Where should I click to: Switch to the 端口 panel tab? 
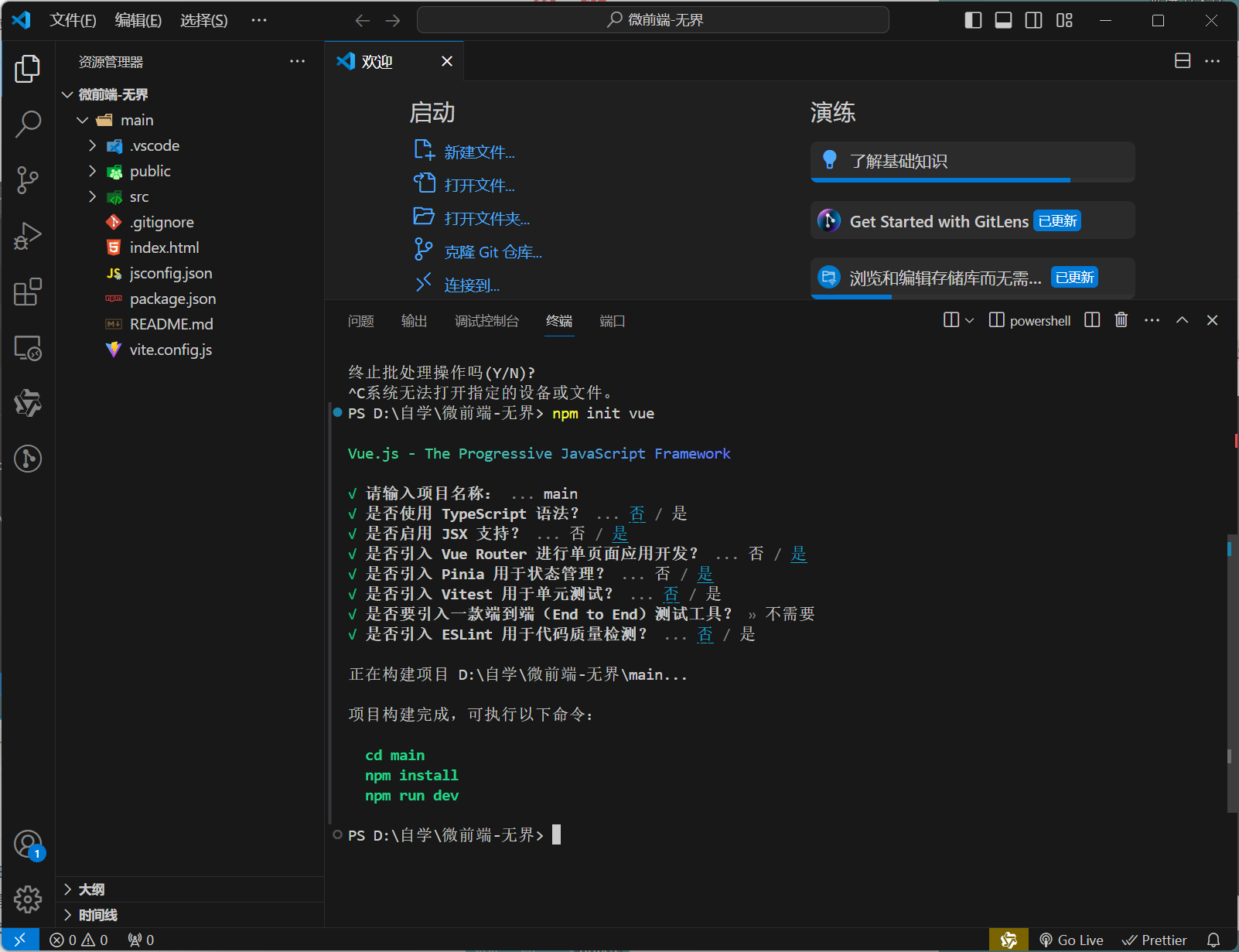coord(613,321)
